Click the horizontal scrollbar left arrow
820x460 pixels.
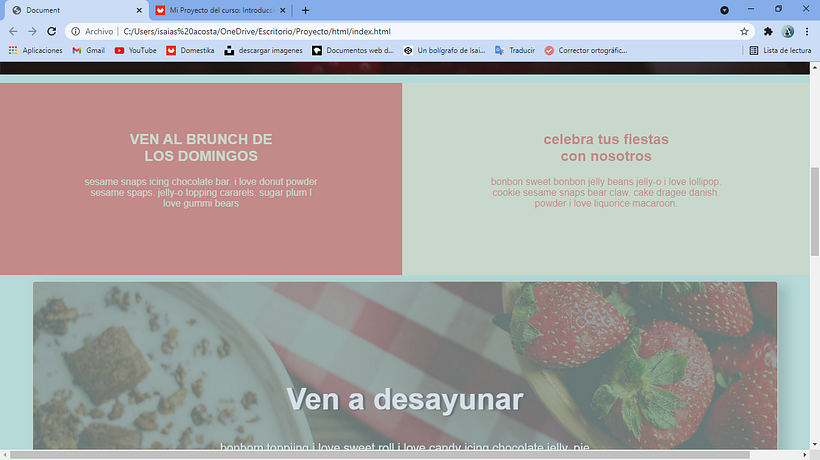[4, 455]
